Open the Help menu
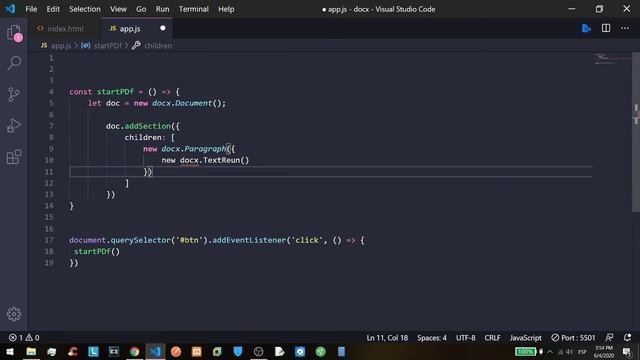Image resolution: width=640 pixels, height=360 pixels. tap(226, 9)
